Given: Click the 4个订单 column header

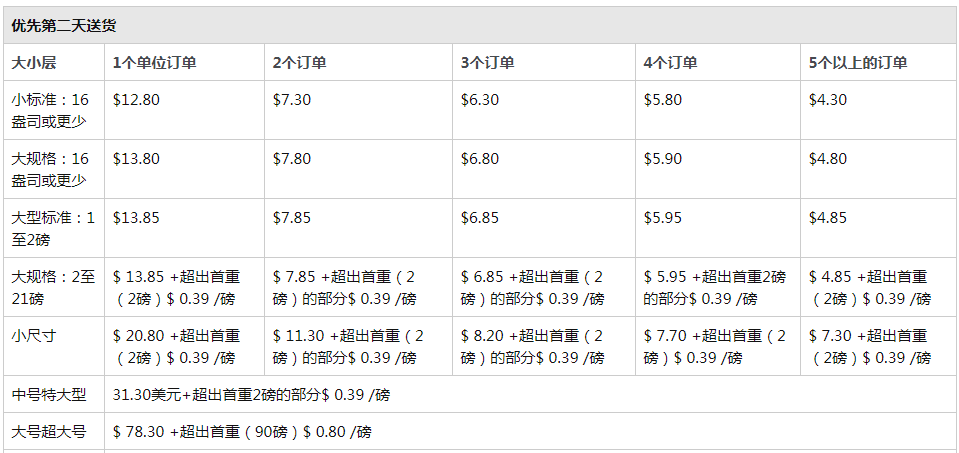Looking at the screenshot, I should point(670,62).
